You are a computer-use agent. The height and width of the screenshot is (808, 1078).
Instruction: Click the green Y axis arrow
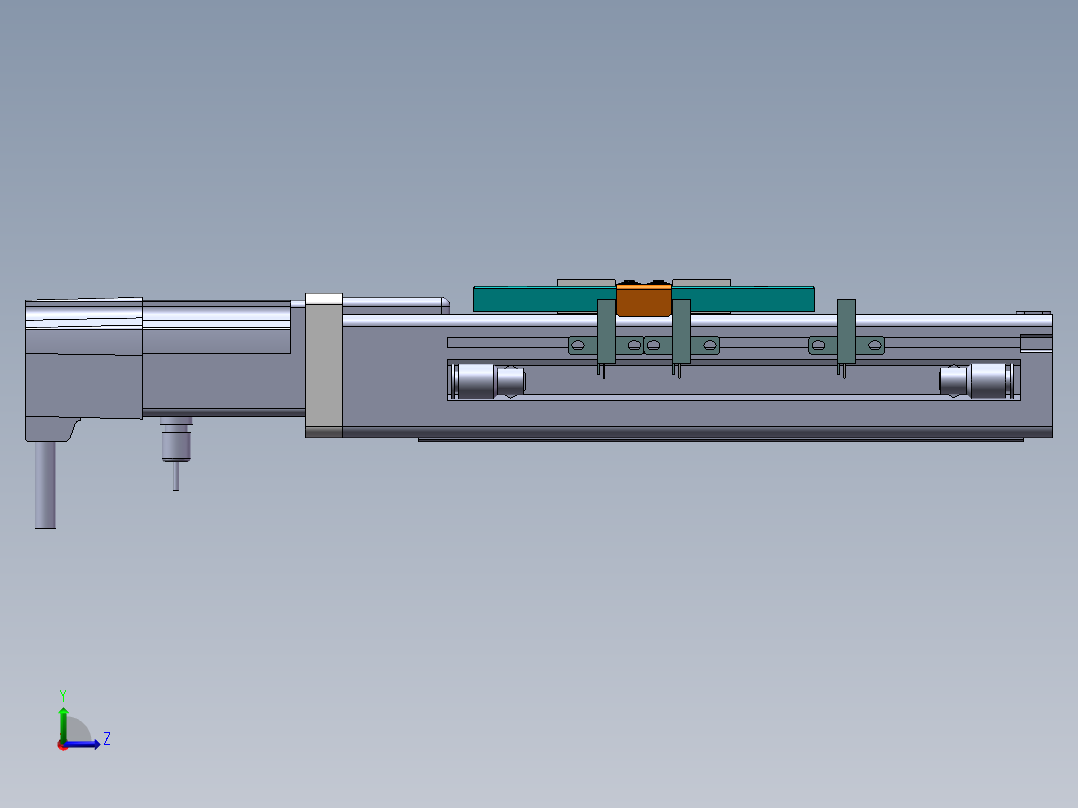pyautogui.click(x=62, y=718)
